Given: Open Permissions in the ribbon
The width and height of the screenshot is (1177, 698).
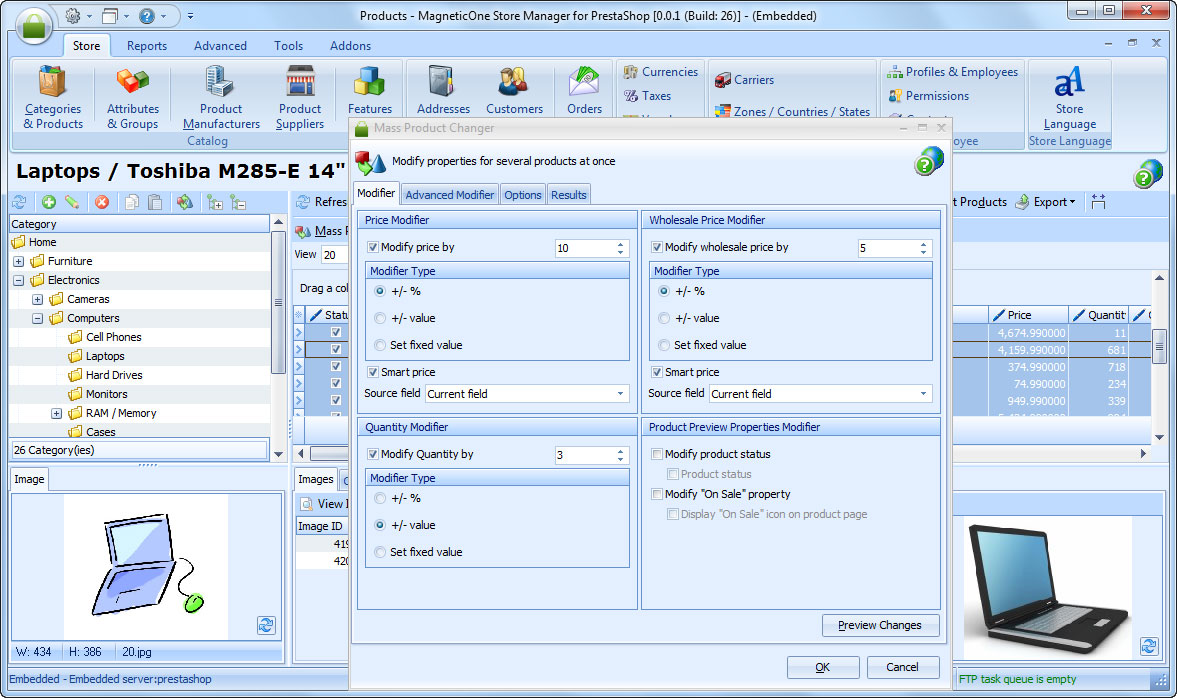Looking at the screenshot, I should coord(929,96).
